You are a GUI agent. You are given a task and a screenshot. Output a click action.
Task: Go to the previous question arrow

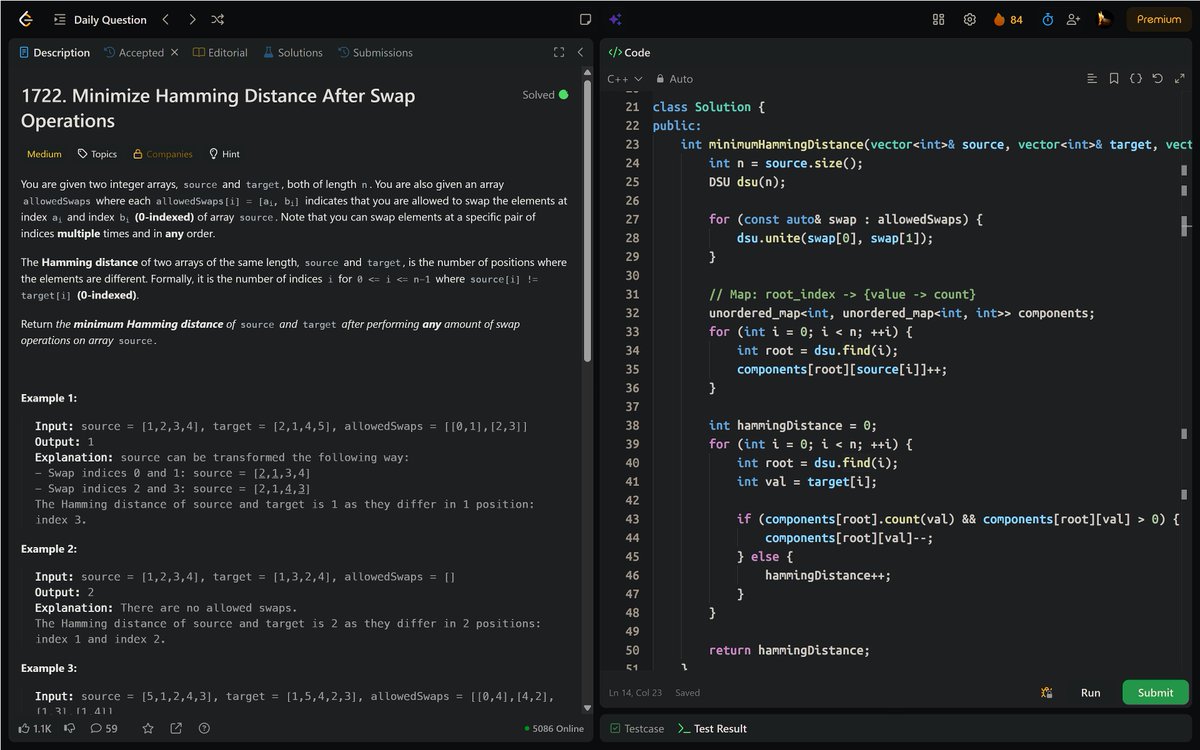point(166,19)
